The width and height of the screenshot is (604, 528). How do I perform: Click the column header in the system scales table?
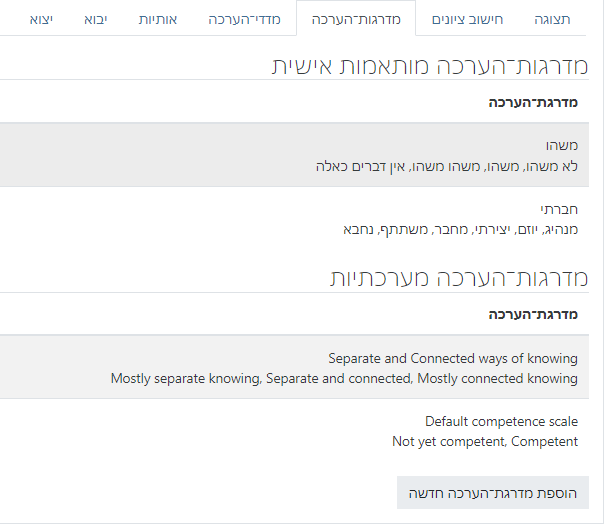533,314
